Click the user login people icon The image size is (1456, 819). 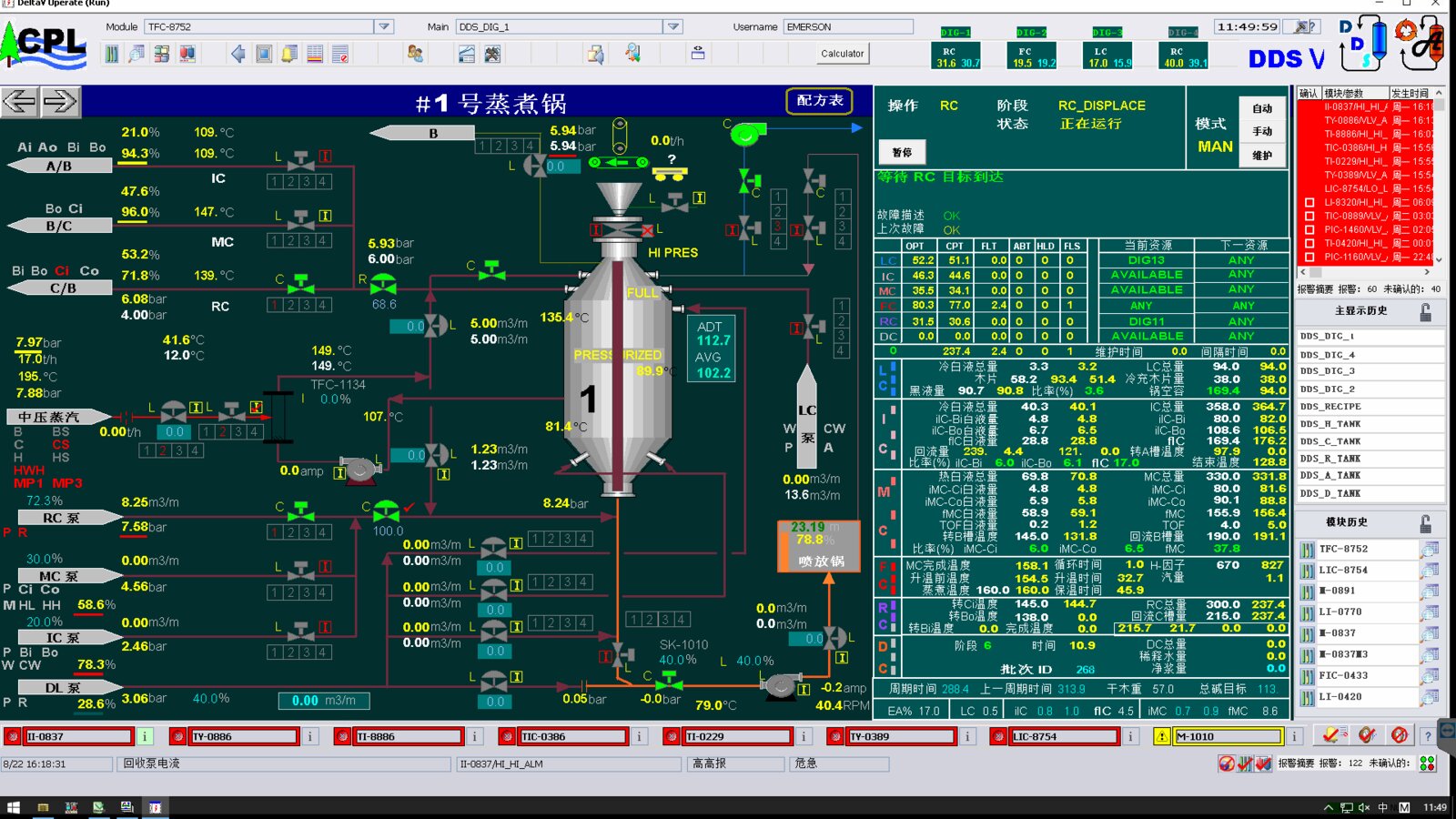tap(415, 55)
